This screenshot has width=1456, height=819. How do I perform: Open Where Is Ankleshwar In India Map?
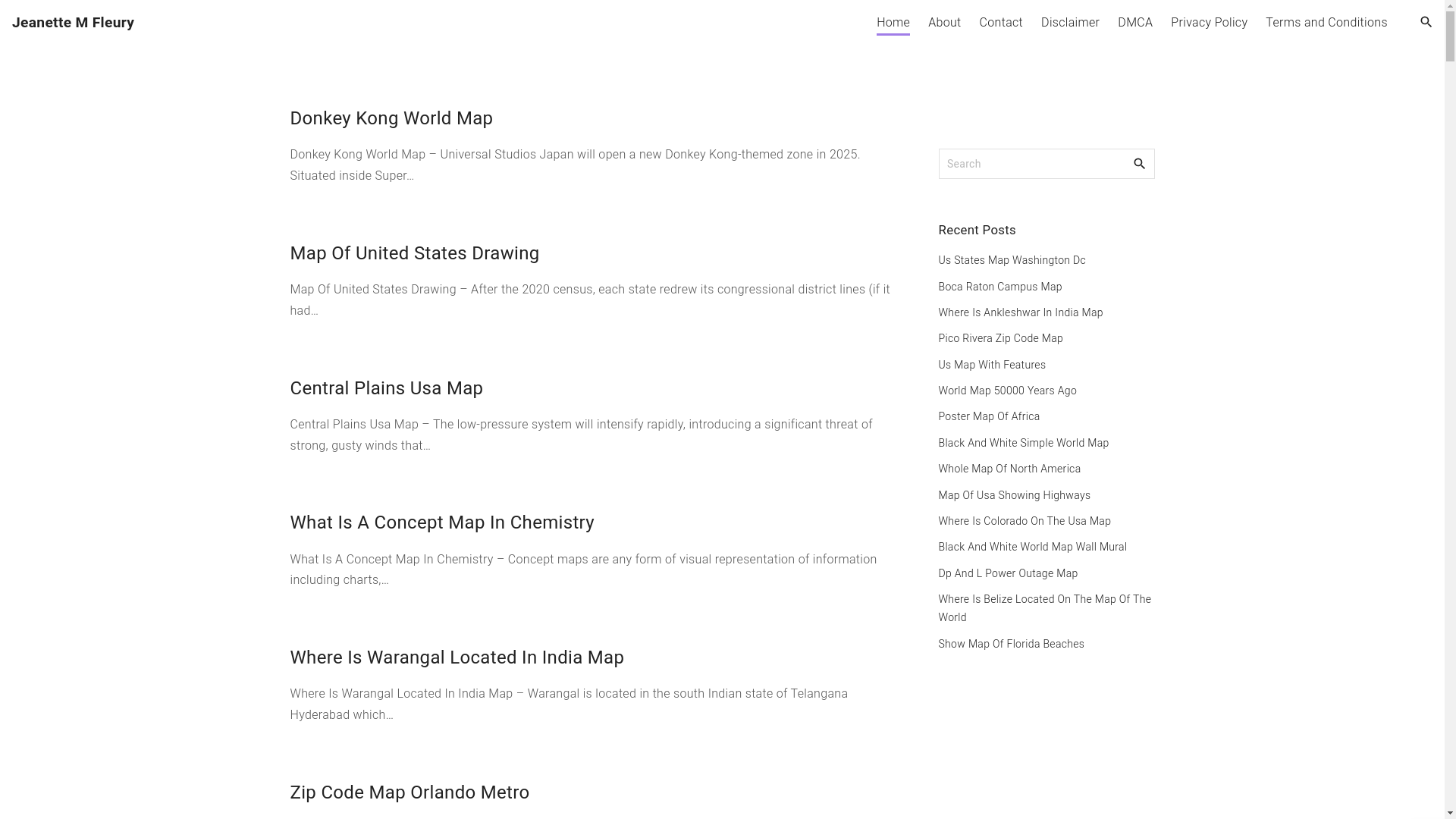pyautogui.click(x=1020, y=312)
